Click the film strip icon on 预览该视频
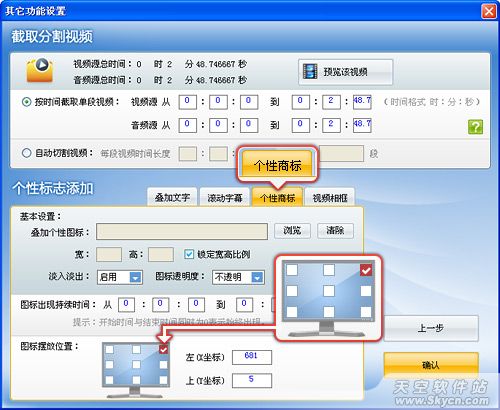500x410 pixels. 310,72
